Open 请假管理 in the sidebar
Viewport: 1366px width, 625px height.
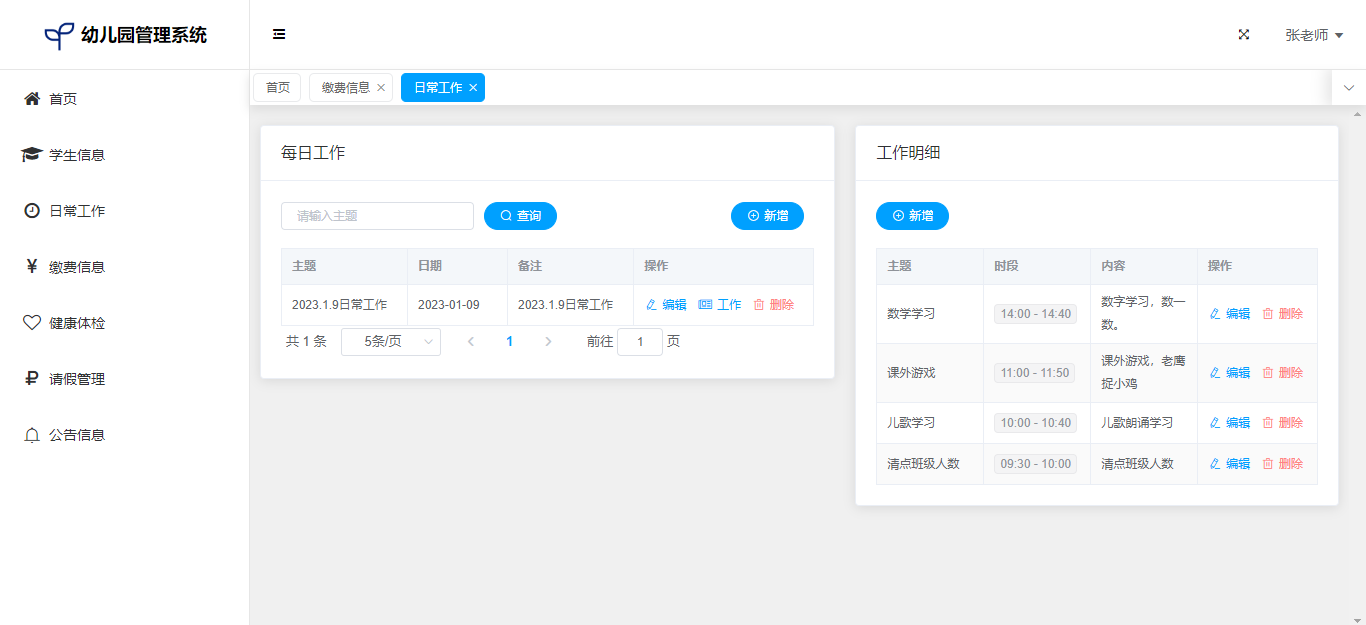click(x=76, y=379)
